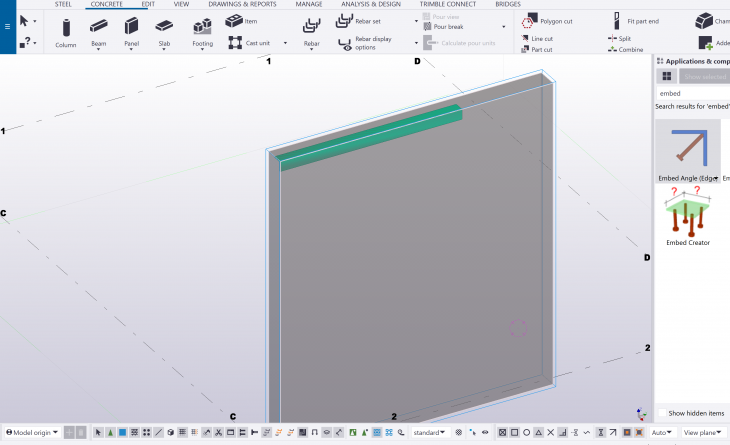Screen dimensions: 730x445
Task: Click the Footing tool icon
Action: click(x=202, y=31)
